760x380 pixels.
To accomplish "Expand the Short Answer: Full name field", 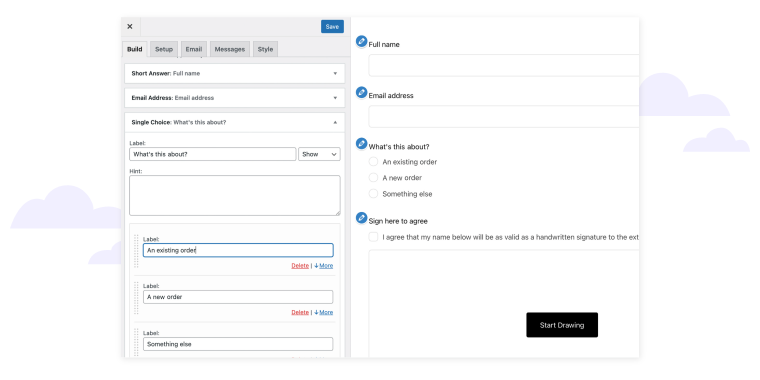I will [235, 73].
